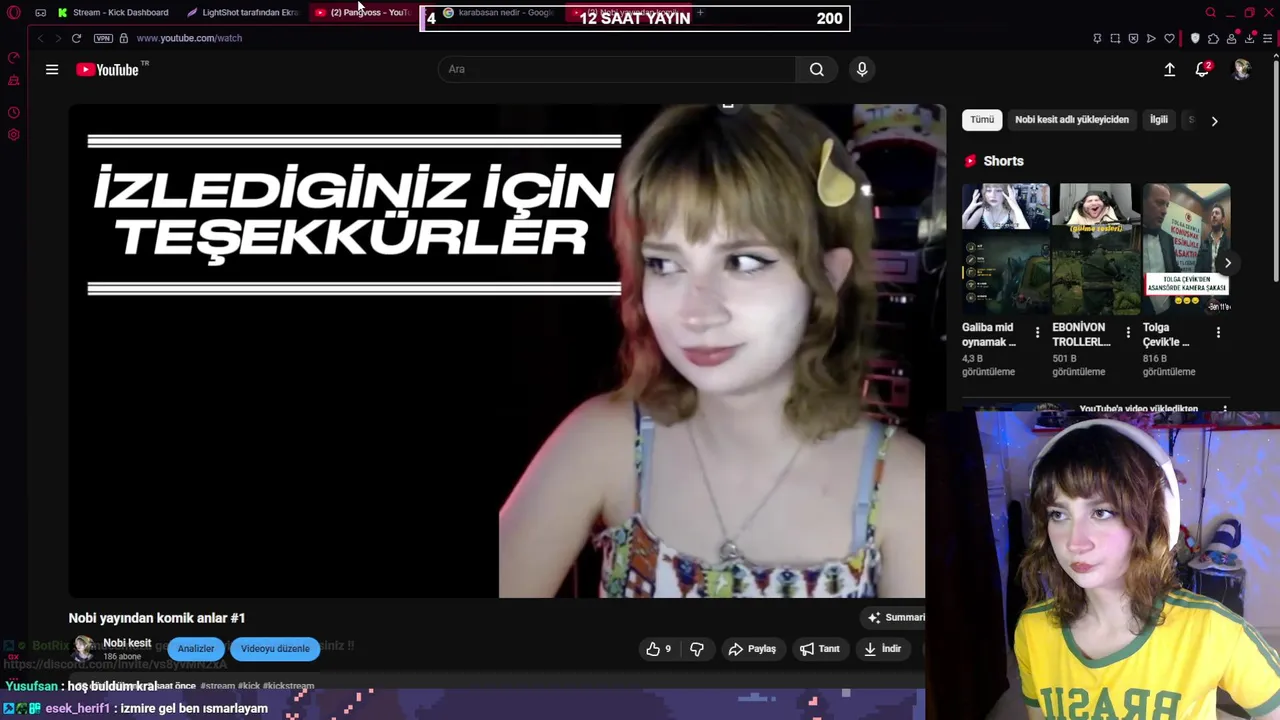1280x720 pixels.
Task: Promote the video with Tanıt
Action: [x=819, y=649]
